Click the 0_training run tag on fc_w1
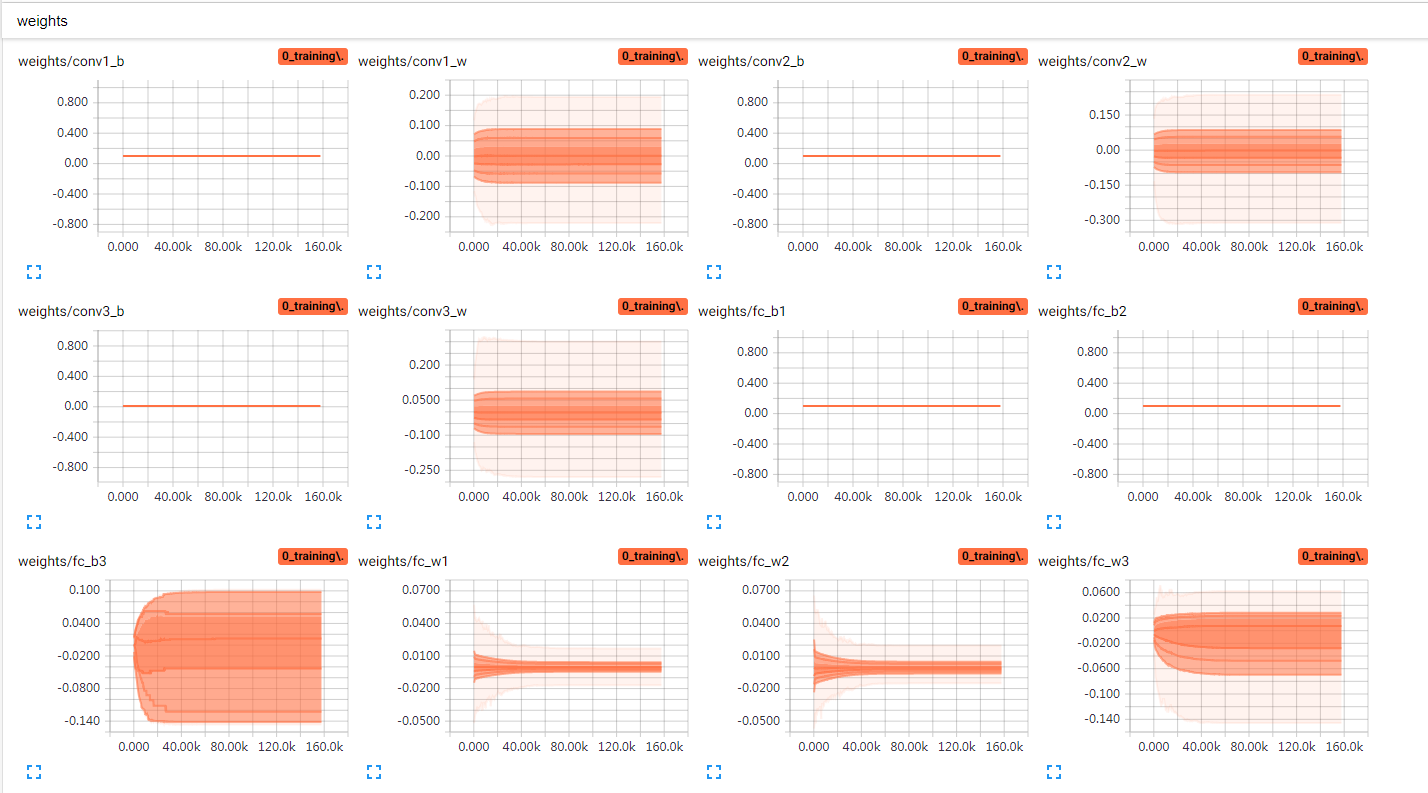This screenshot has width=1428, height=793. [x=653, y=556]
